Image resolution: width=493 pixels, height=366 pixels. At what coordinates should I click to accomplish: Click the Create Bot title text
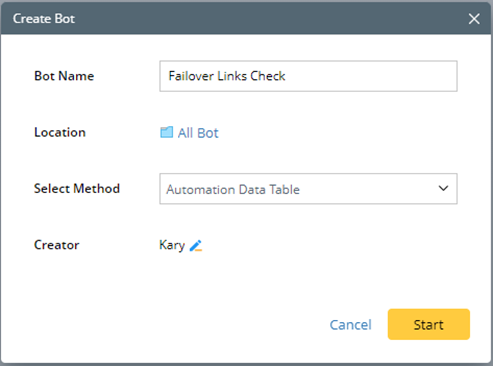pyautogui.click(x=44, y=19)
